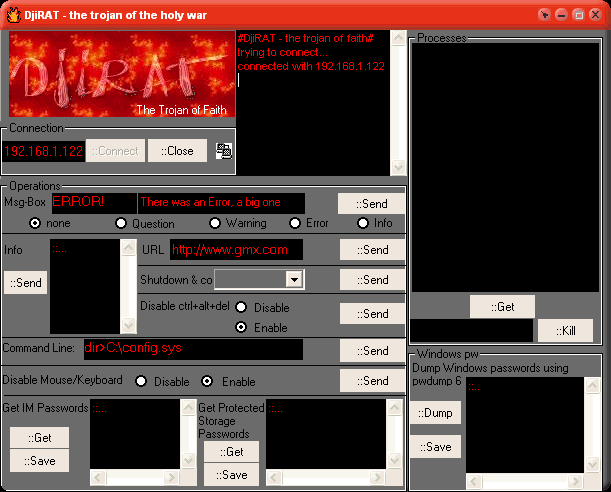Open the Shutdown & co dropdown
The image size is (611, 492).
click(293, 280)
